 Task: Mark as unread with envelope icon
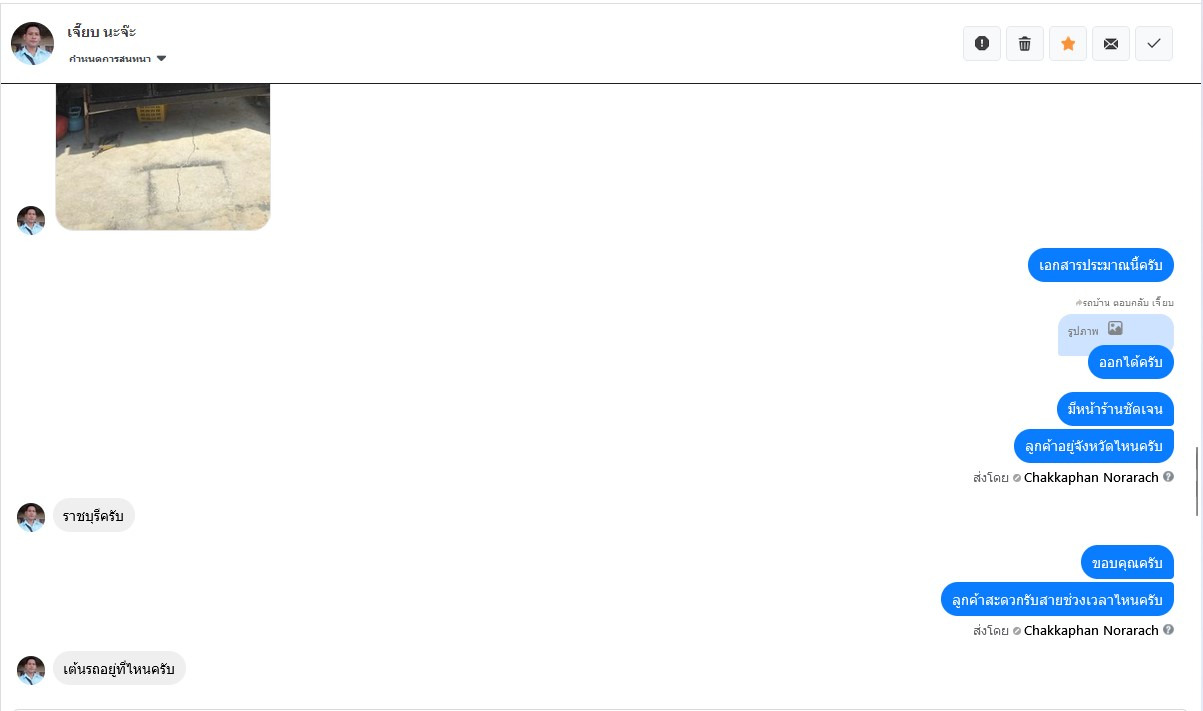[x=1111, y=43]
